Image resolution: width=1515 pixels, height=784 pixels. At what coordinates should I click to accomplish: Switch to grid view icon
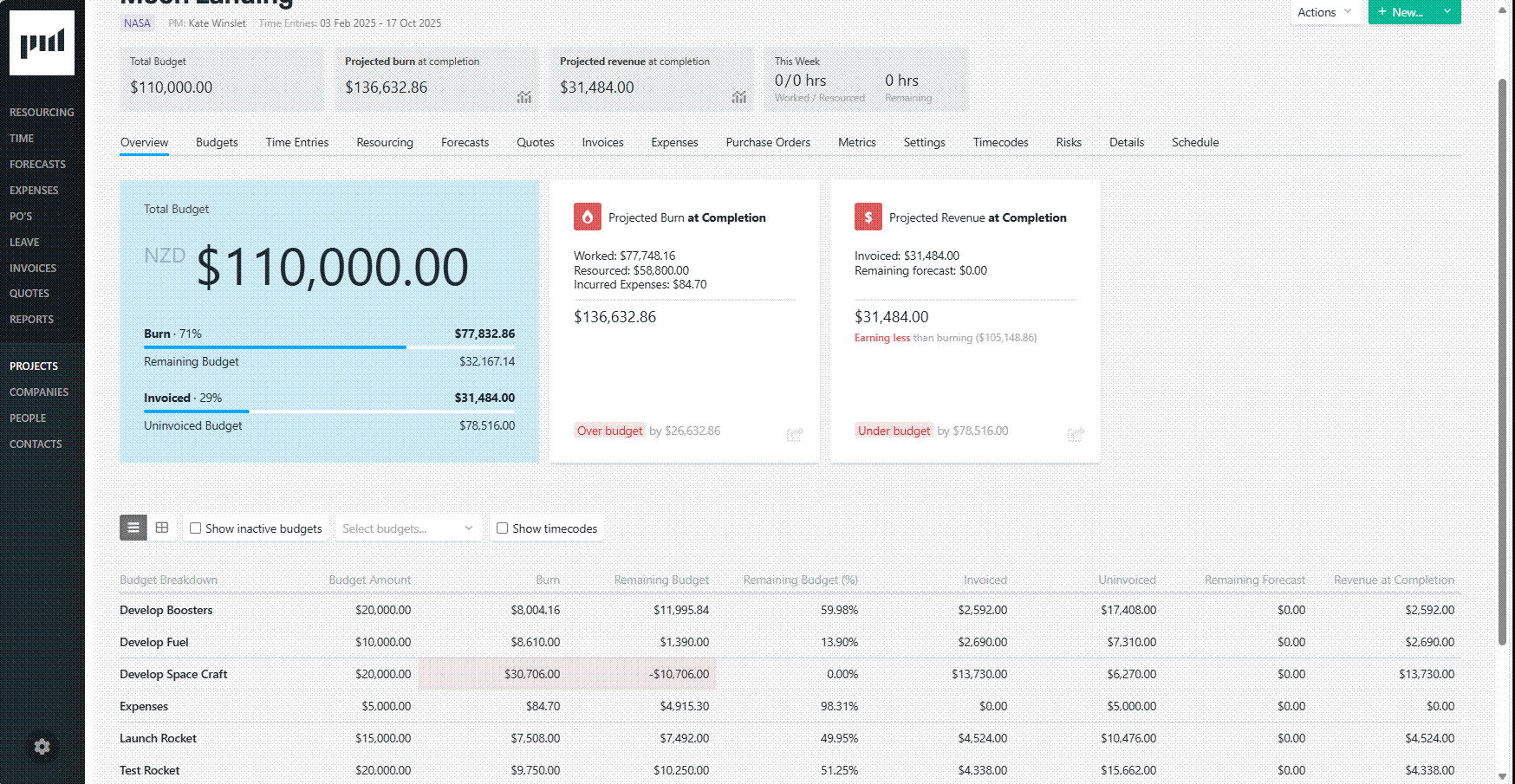162,528
